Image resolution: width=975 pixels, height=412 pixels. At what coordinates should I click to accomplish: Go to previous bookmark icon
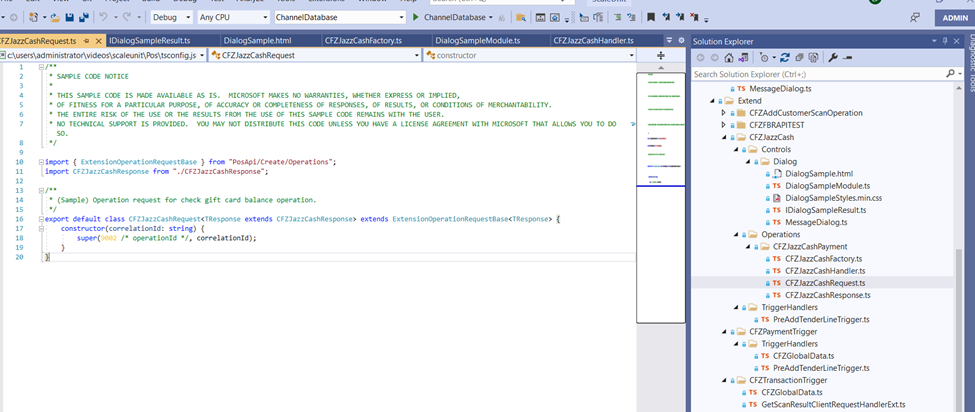(666, 17)
